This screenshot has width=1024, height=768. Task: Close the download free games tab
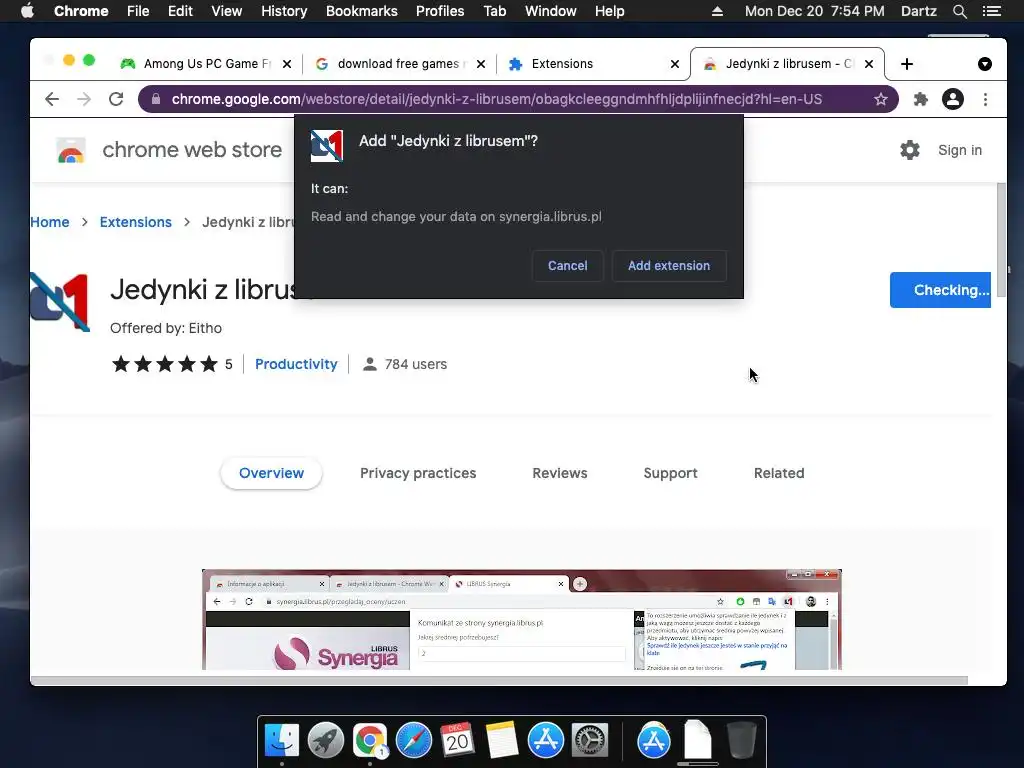[x=481, y=64]
